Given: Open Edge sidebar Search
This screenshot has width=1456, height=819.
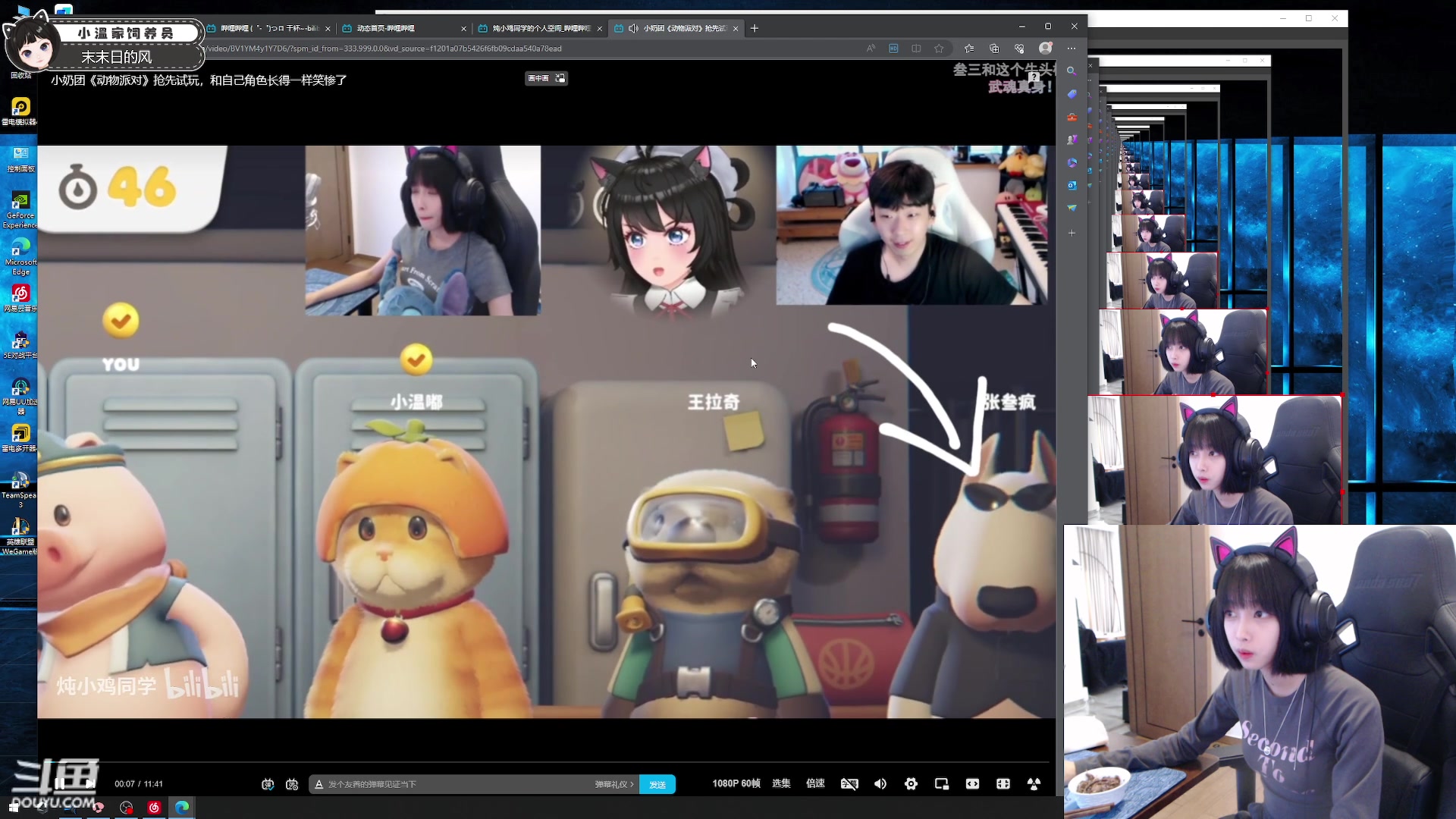Looking at the screenshot, I should pos(1072,71).
